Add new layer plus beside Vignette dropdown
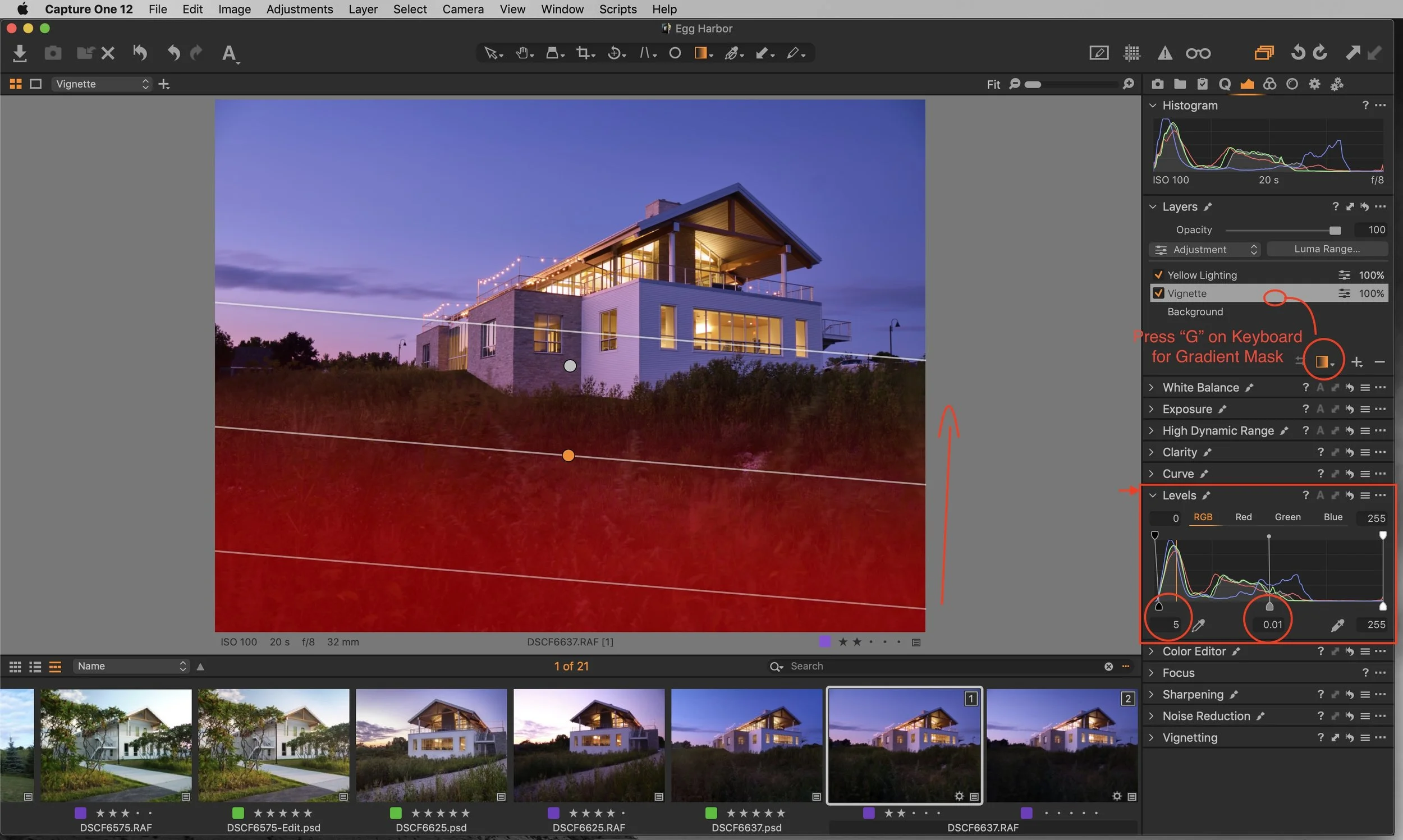 click(x=164, y=84)
